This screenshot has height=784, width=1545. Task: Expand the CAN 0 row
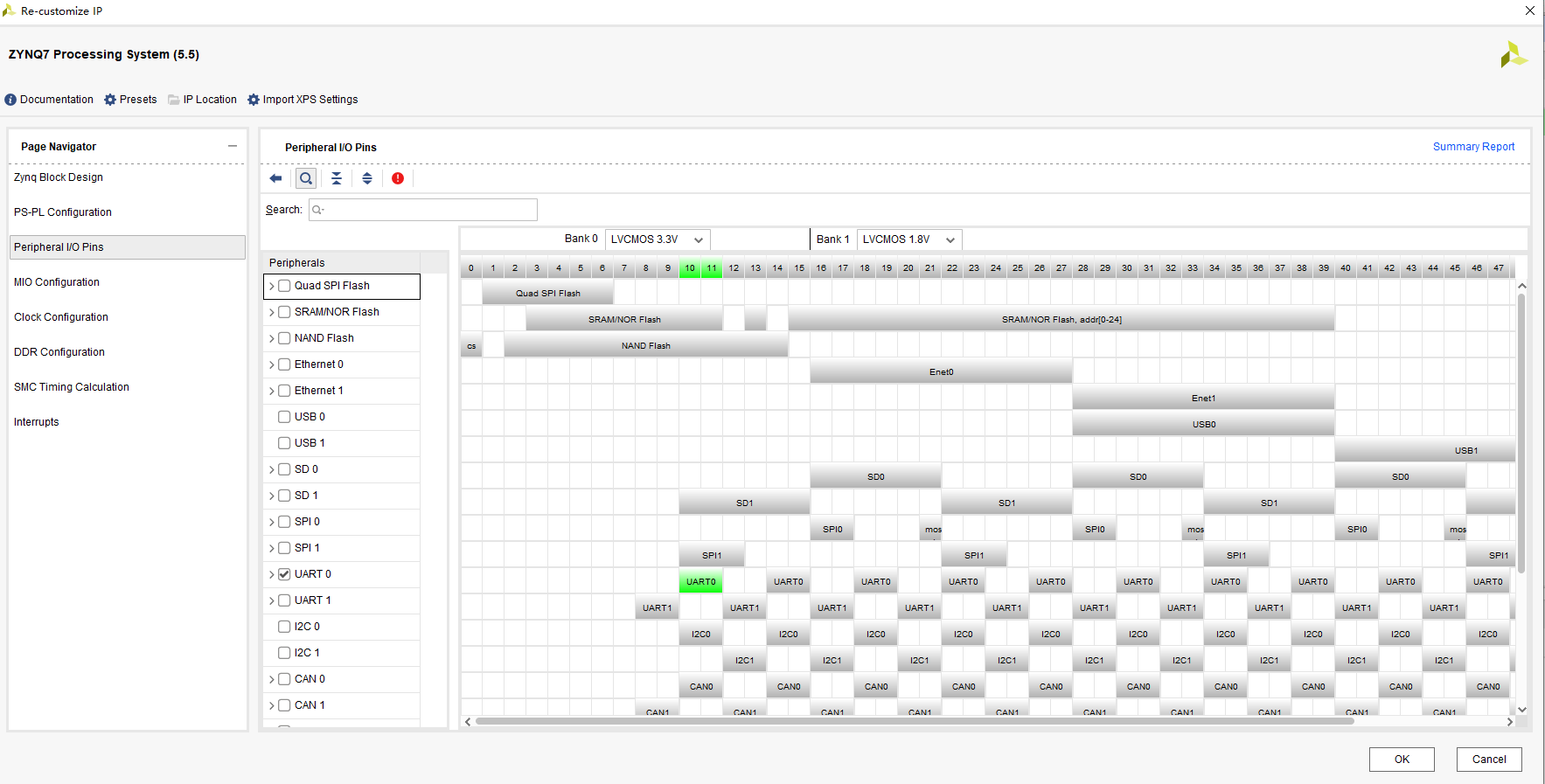pyautogui.click(x=272, y=679)
